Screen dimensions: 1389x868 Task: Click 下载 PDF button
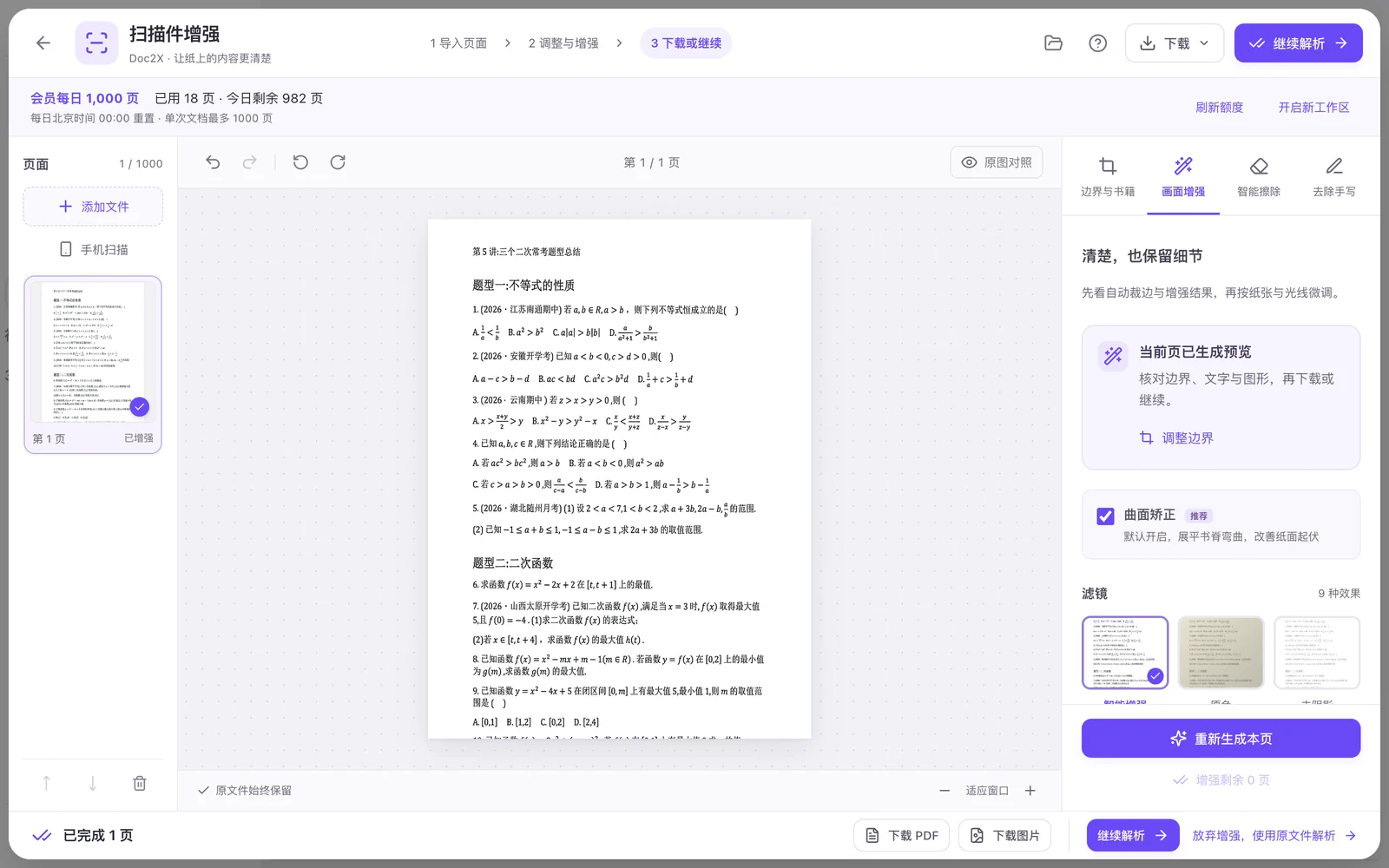point(902,835)
